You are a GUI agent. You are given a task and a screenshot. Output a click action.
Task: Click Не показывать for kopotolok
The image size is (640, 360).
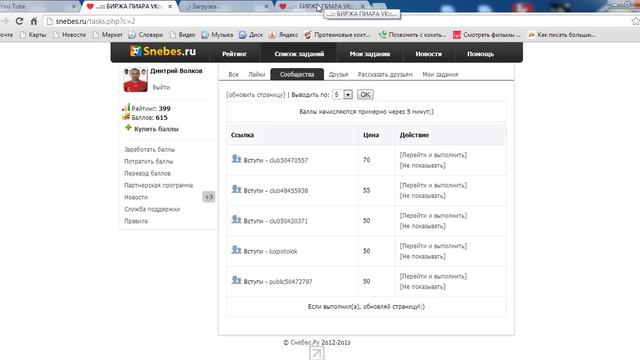pyautogui.click(x=422, y=256)
